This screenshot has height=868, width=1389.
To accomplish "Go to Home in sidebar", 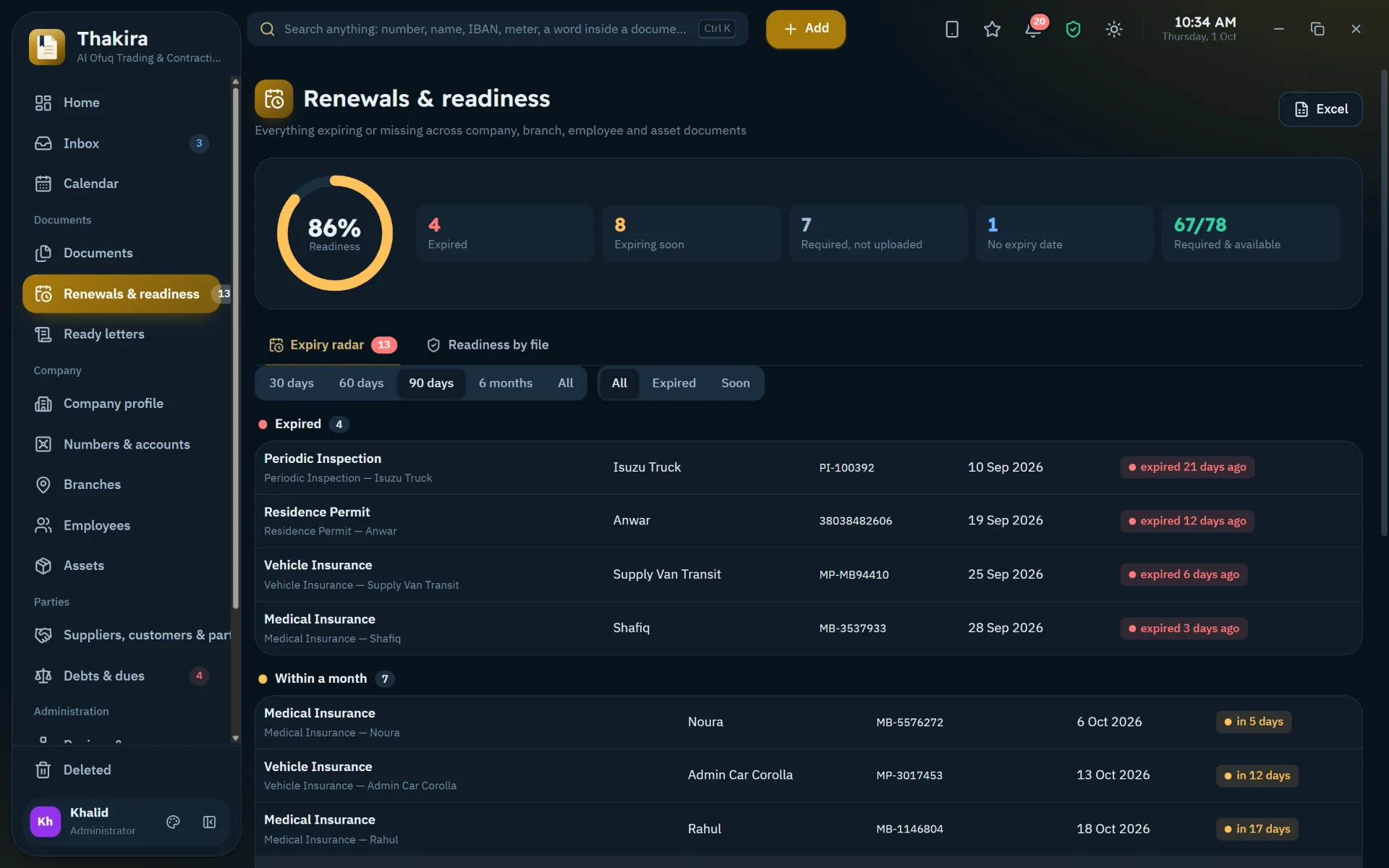I will tap(122, 103).
